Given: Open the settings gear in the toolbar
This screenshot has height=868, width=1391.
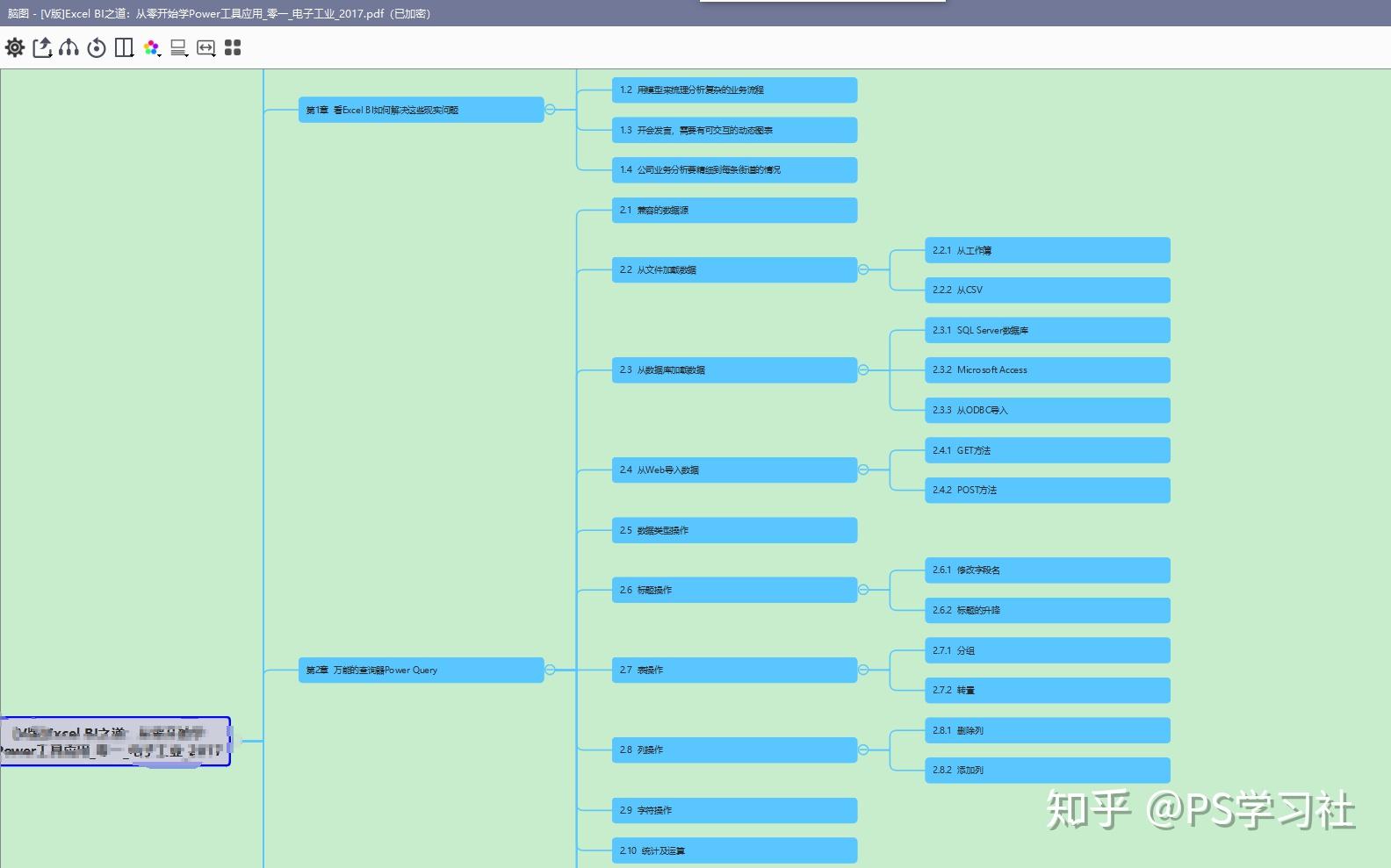Looking at the screenshot, I should tap(15, 47).
